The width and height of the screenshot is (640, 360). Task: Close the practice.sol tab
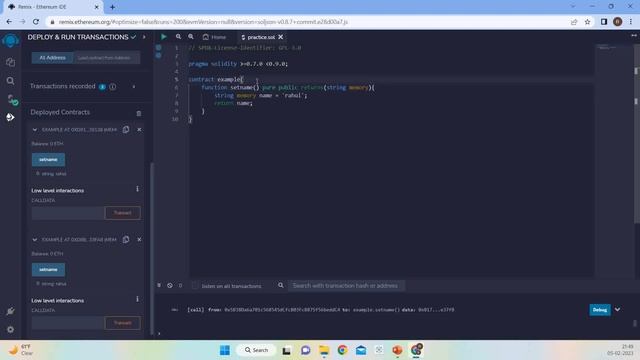point(281,37)
